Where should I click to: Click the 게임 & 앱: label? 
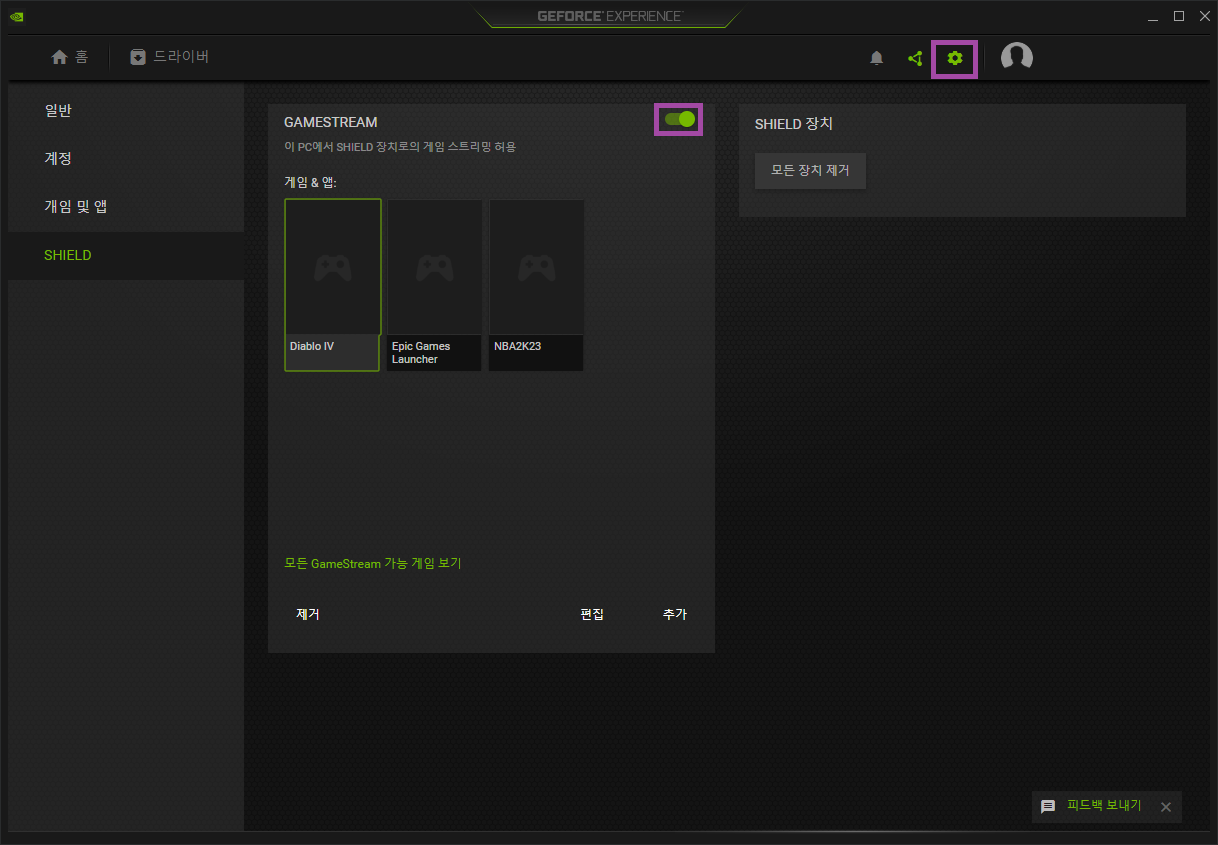pyautogui.click(x=311, y=183)
